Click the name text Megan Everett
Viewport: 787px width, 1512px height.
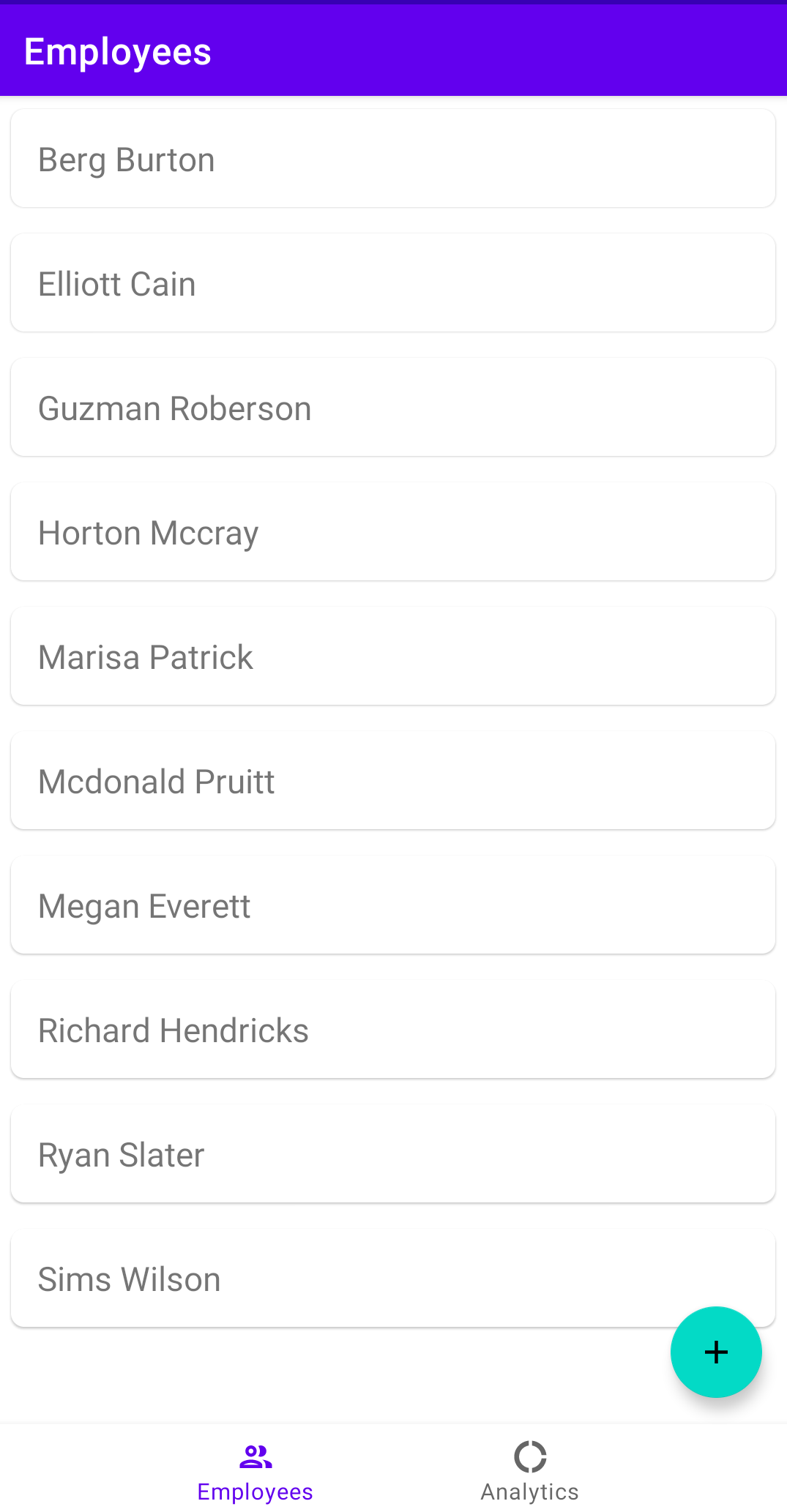tap(144, 907)
